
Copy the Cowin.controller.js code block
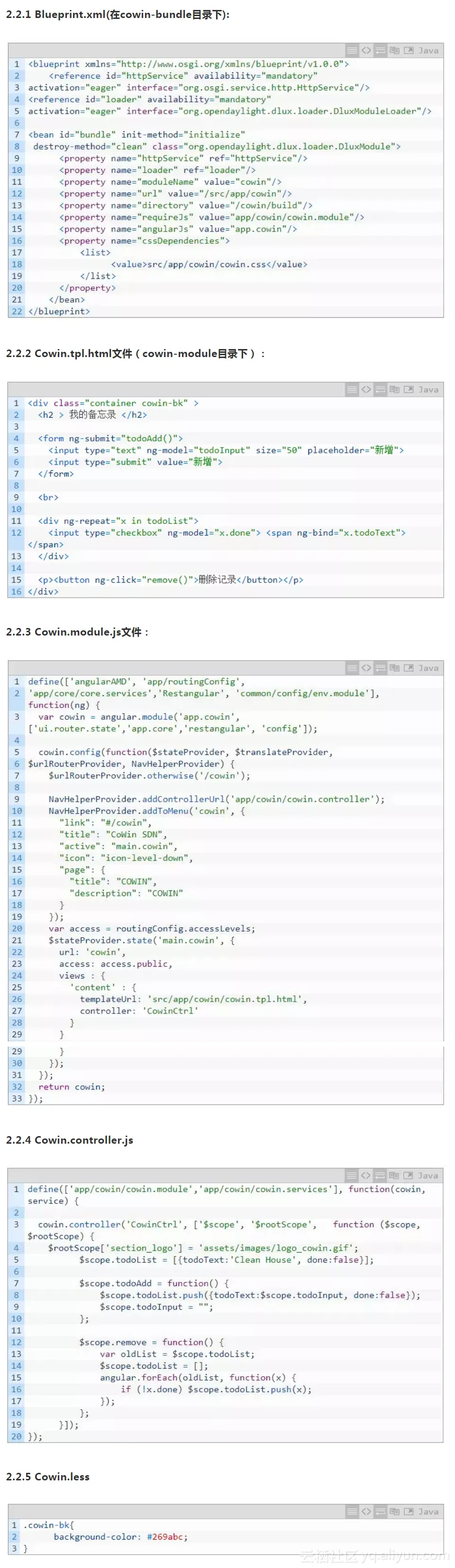394,1175
